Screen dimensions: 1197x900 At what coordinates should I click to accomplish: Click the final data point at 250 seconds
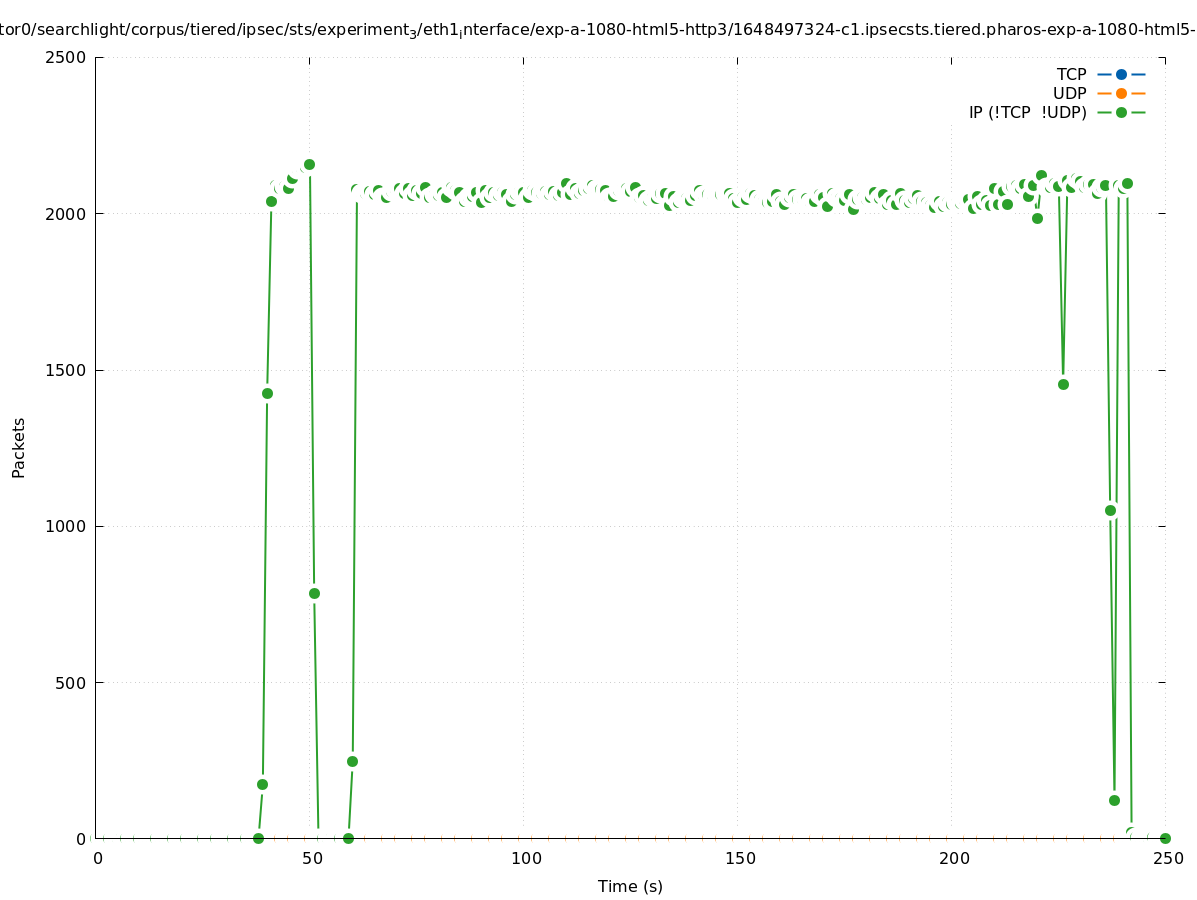[1165, 838]
